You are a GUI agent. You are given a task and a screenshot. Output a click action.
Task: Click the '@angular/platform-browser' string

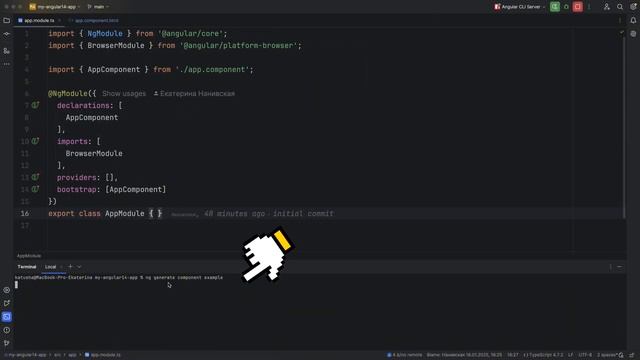point(238,46)
